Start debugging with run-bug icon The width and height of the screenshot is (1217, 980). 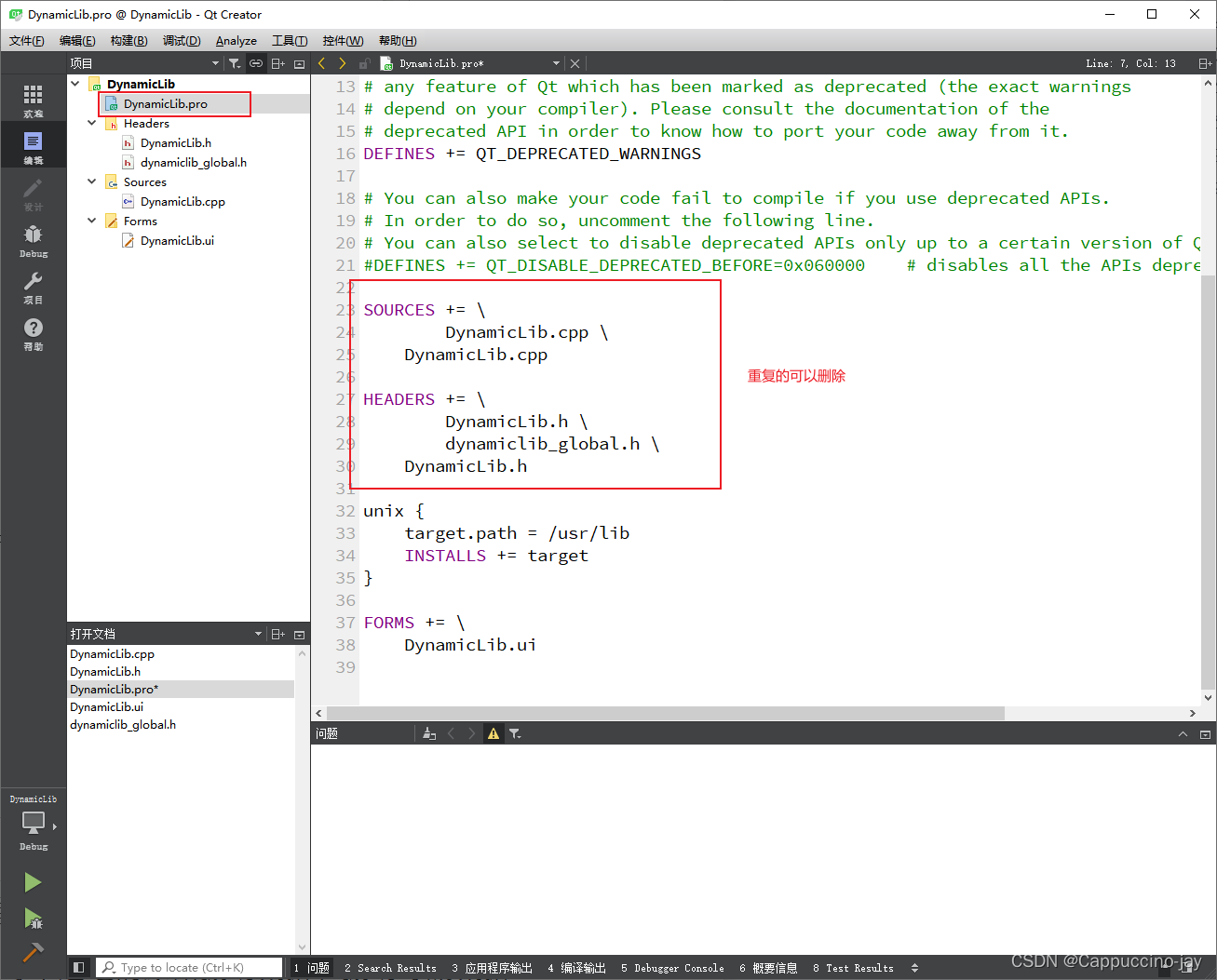tap(33, 919)
